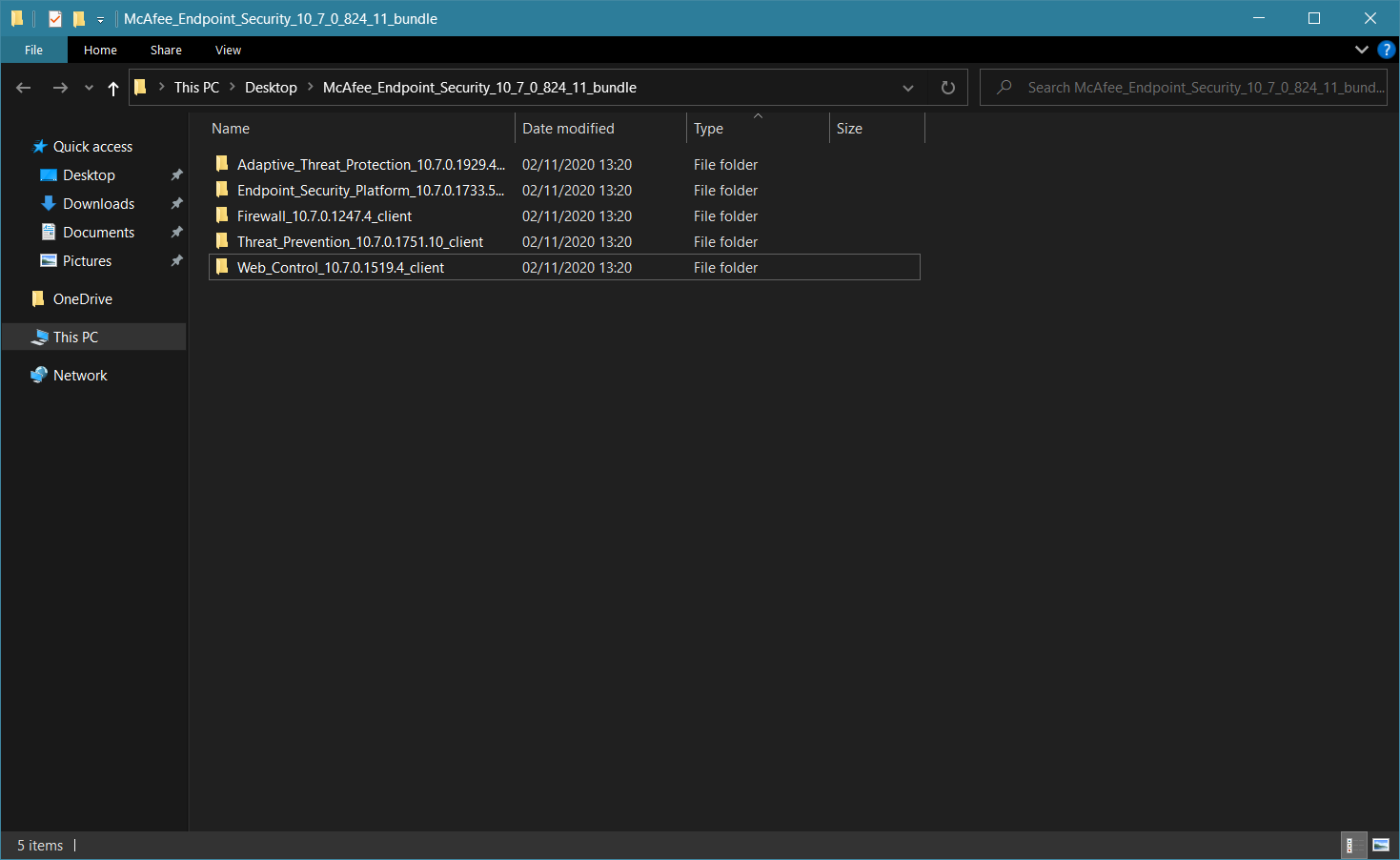The height and width of the screenshot is (860, 1400).
Task: Open the Customize Quick Access Toolbar dropdown
Action: [100, 19]
